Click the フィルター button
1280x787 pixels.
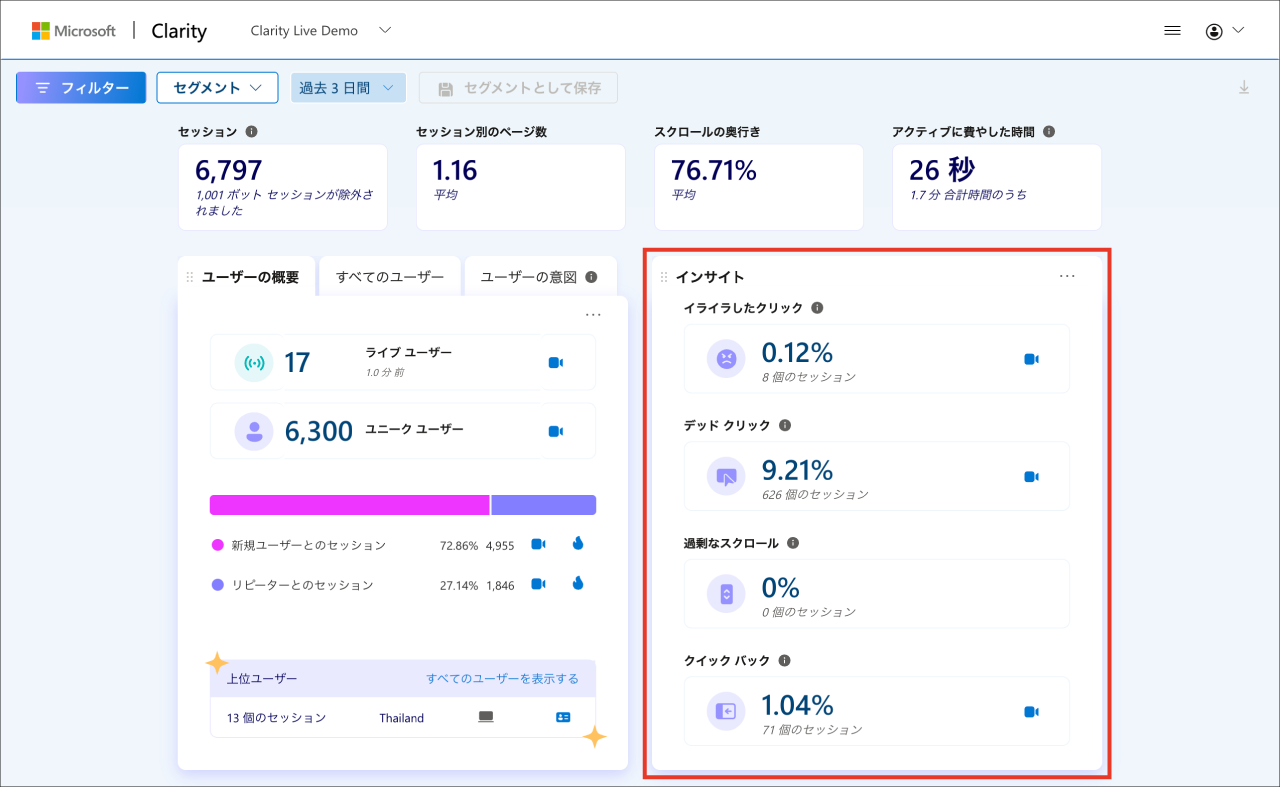pyautogui.click(x=81, y=88)
